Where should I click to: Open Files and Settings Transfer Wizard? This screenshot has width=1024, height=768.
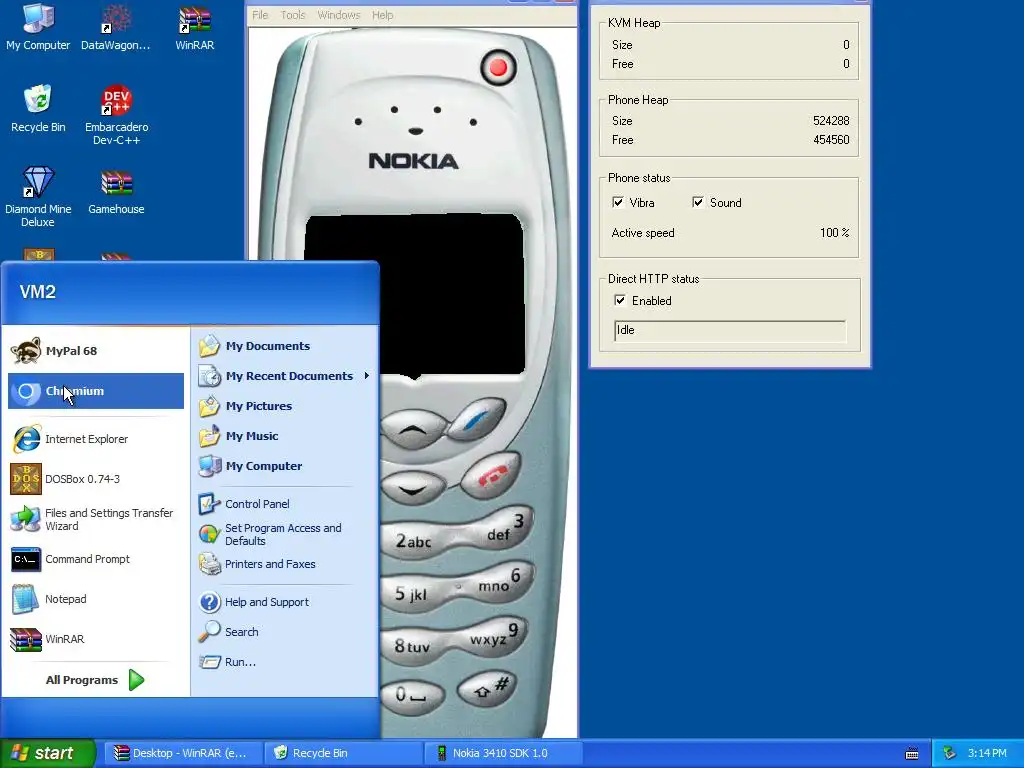click(x=96, y=519)
